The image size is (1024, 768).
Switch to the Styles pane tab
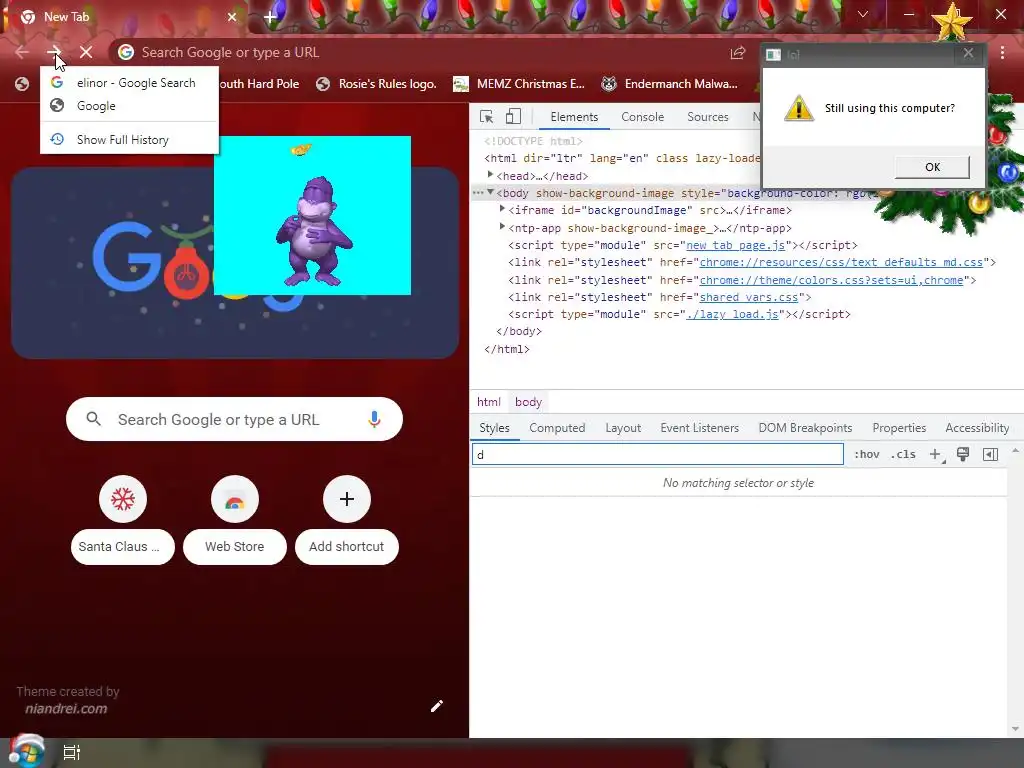[x=494, y=428]
